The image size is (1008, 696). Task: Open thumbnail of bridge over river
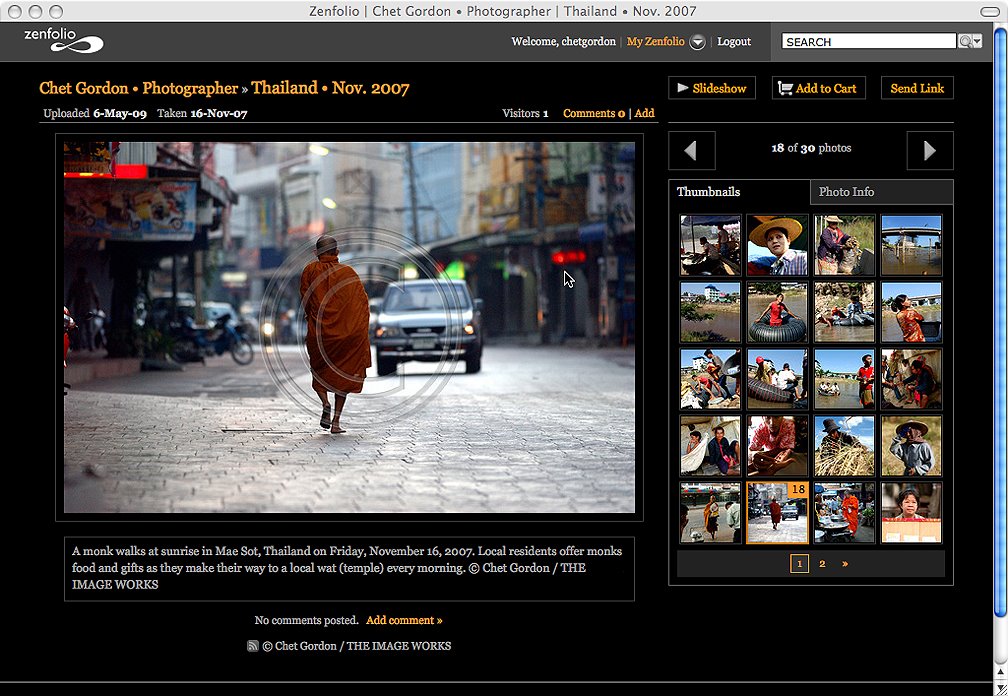(x=911, y=245)
